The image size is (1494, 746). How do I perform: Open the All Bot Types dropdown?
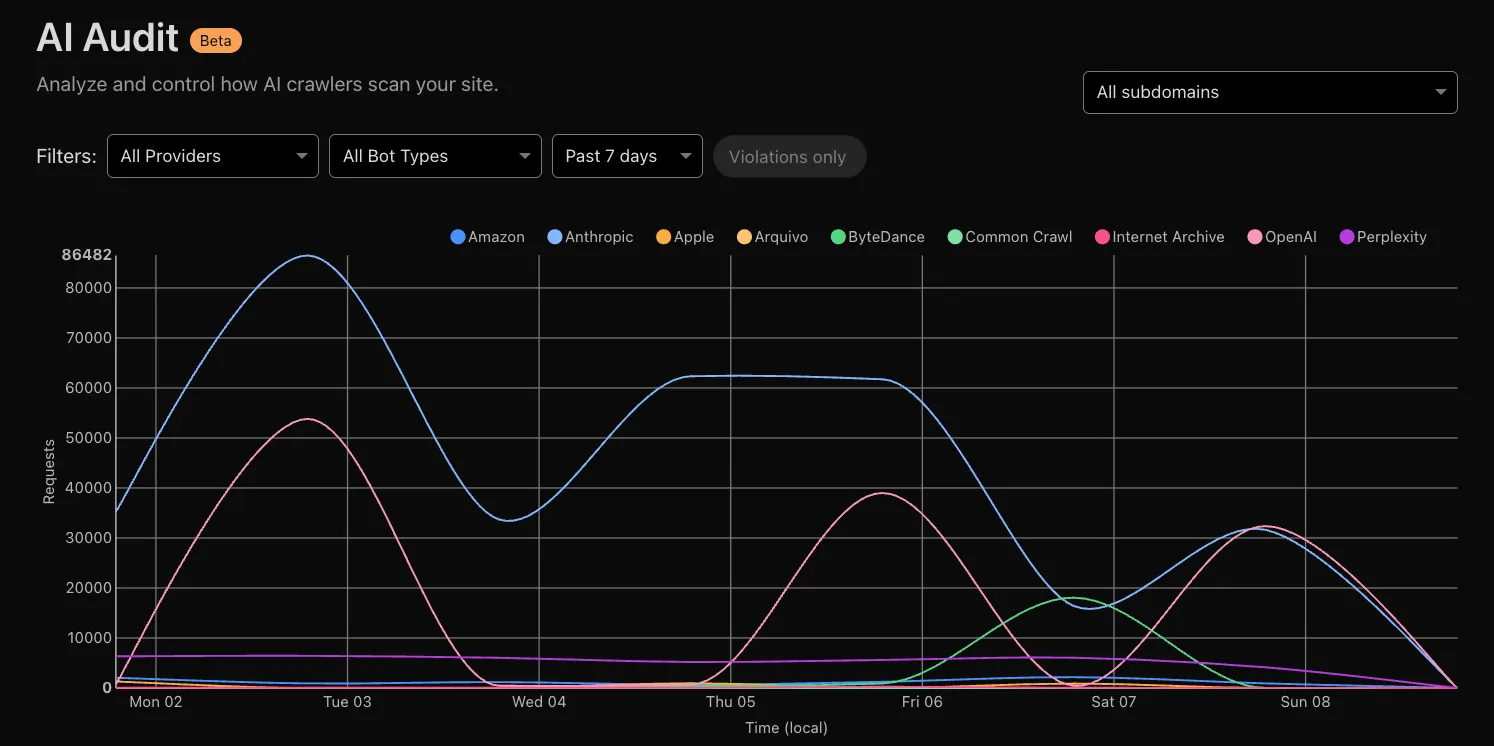point(435,156)
